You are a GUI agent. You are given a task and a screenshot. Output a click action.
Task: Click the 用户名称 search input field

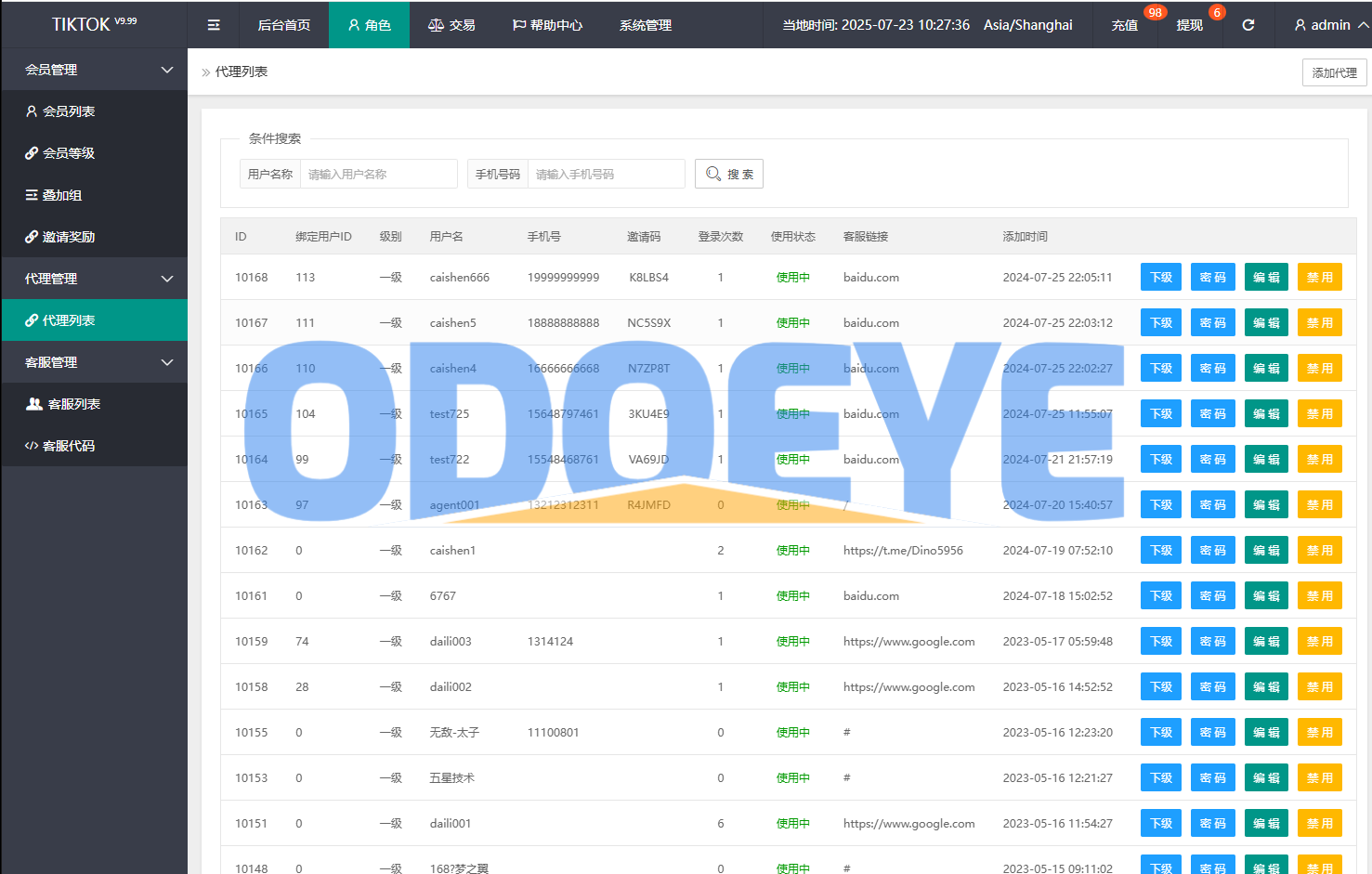coord(378,174)
